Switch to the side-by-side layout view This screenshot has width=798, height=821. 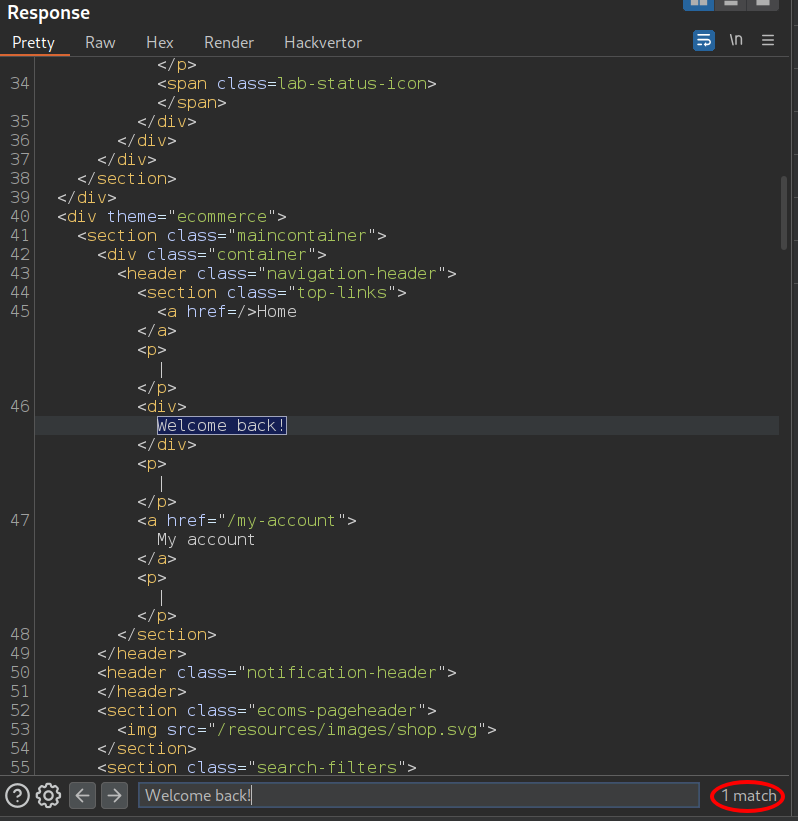tap(697, 3)
